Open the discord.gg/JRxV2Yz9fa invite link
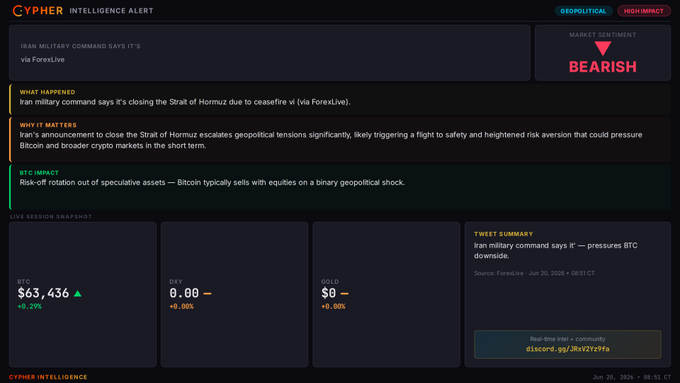The image size is (680, 383). point(567,349)
